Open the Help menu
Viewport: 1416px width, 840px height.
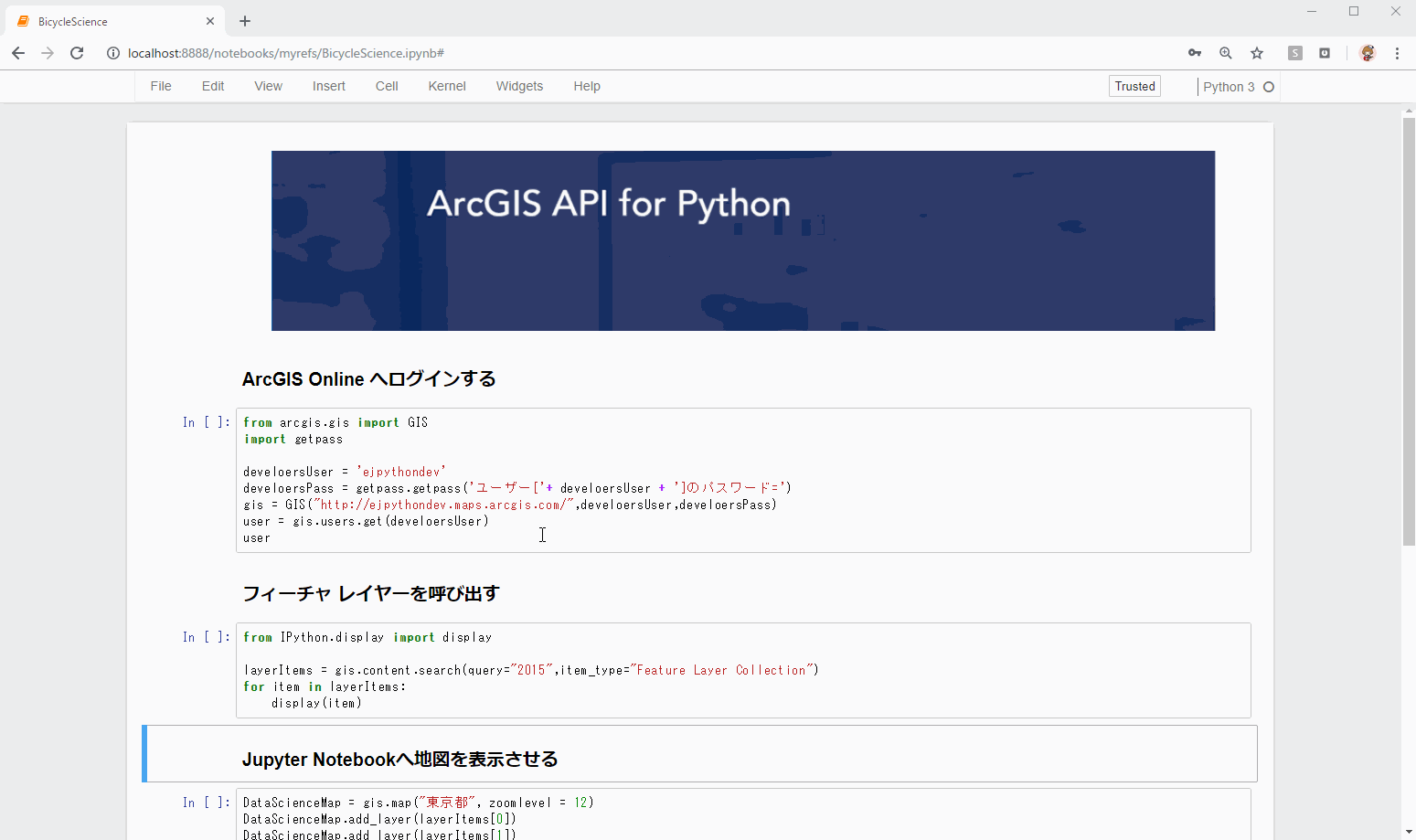587,86
